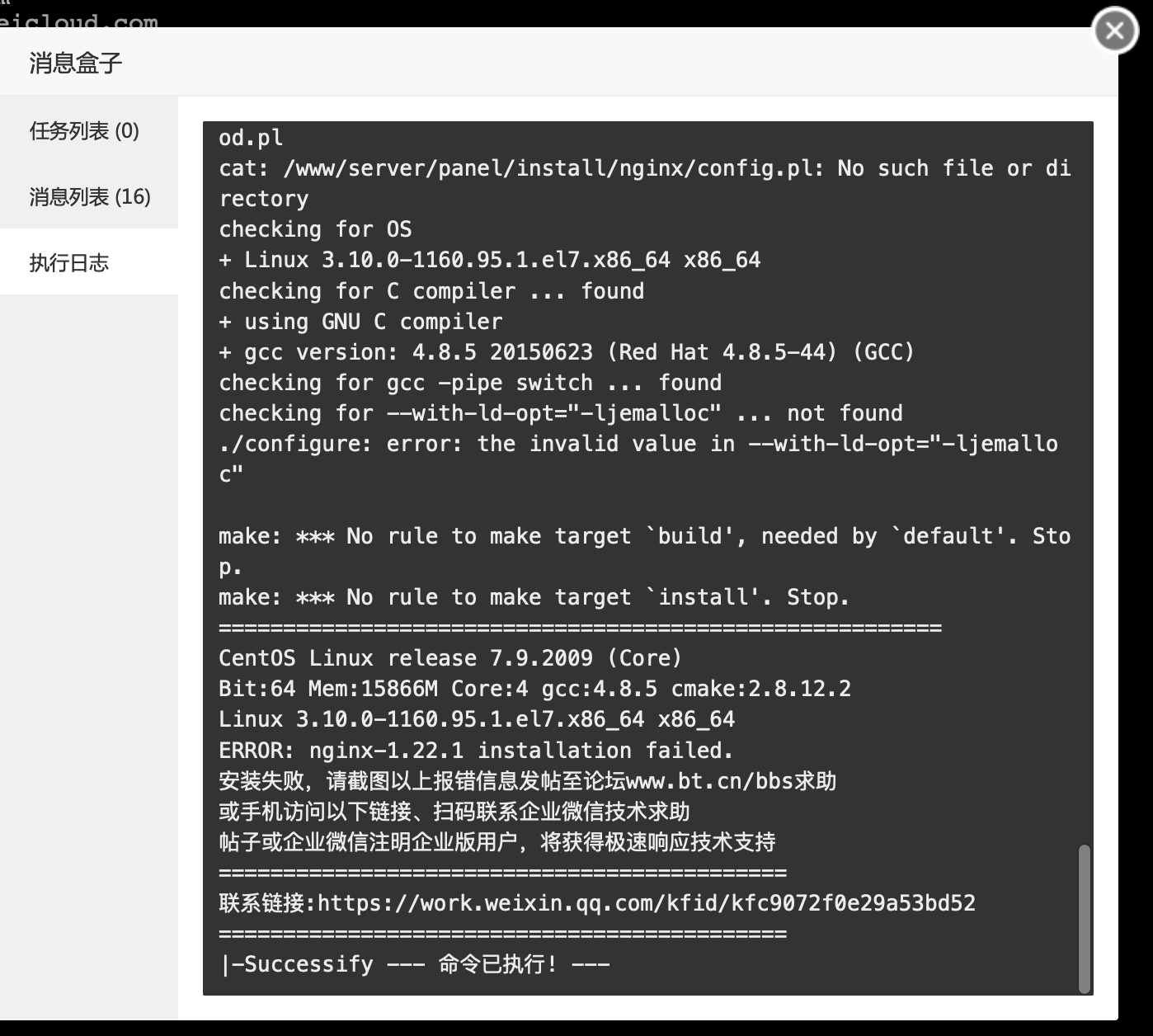Click the Successify 命令已执行 line
Image resolution: width=1153 pixels, height=1036 pixels.
pos(415,964)
